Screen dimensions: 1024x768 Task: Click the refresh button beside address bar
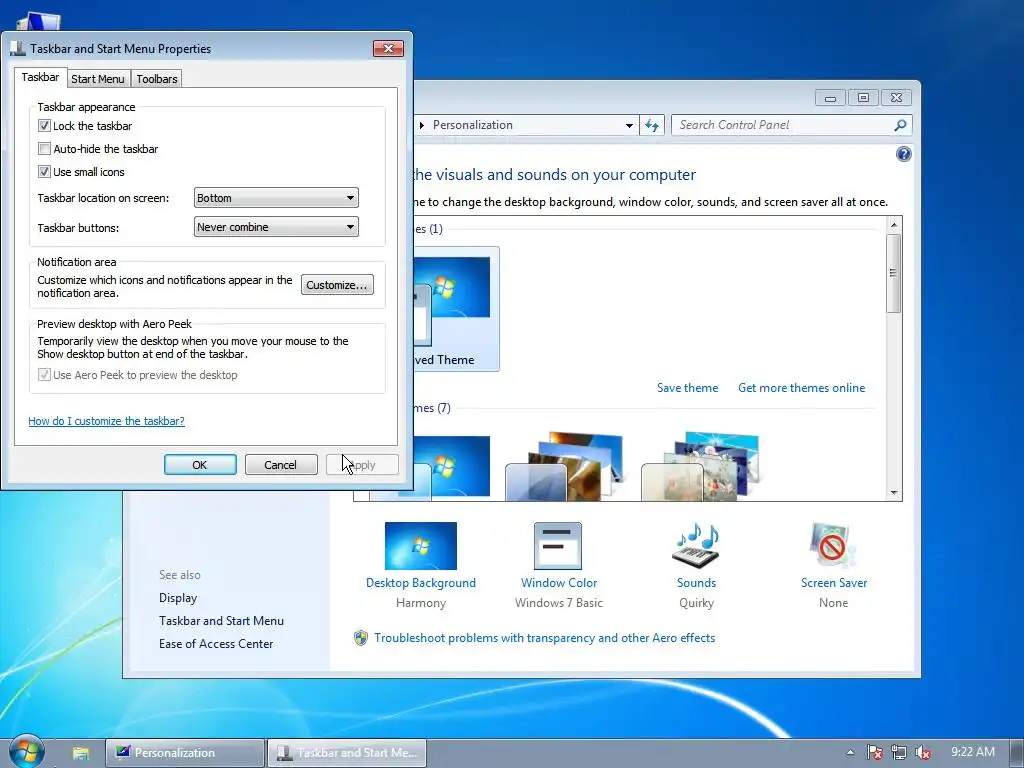tap(652, 125)
